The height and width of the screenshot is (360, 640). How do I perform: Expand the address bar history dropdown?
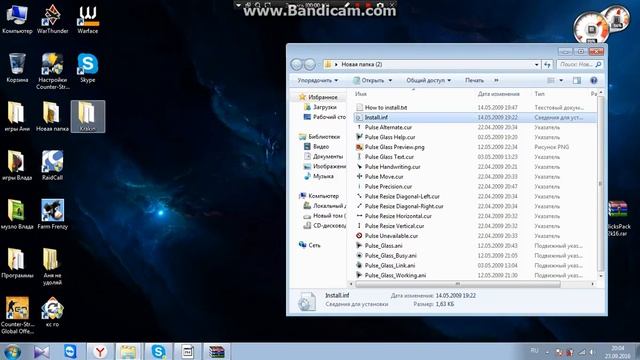tap(536, 64)
